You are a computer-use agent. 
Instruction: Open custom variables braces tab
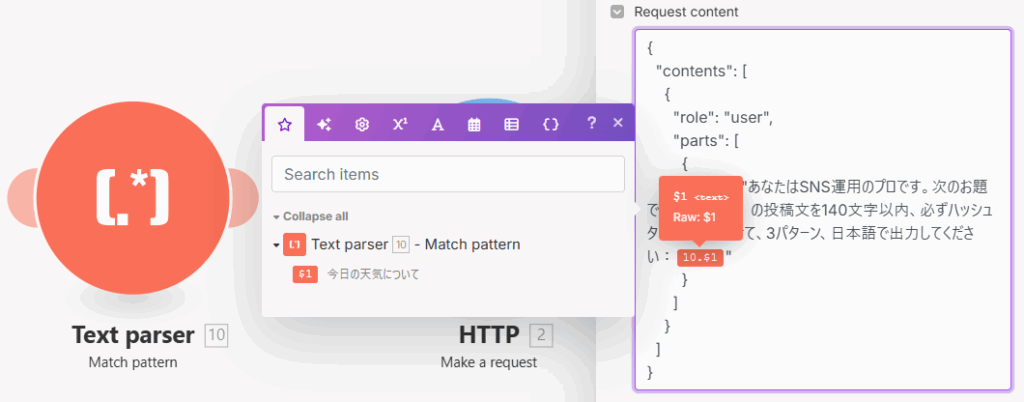pos(550,124)
